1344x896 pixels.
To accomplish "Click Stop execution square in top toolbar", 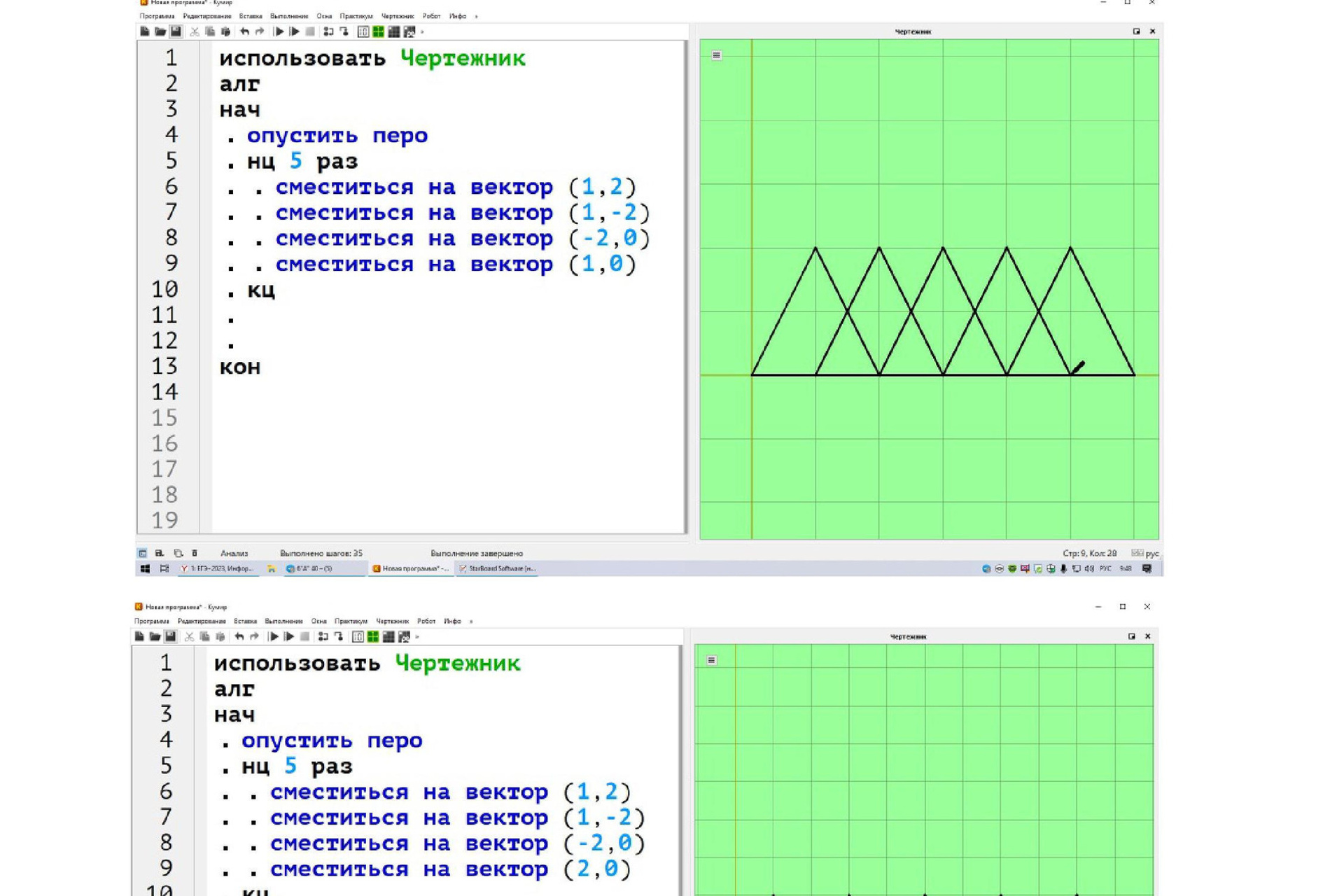I will click(x=310, y=31).
